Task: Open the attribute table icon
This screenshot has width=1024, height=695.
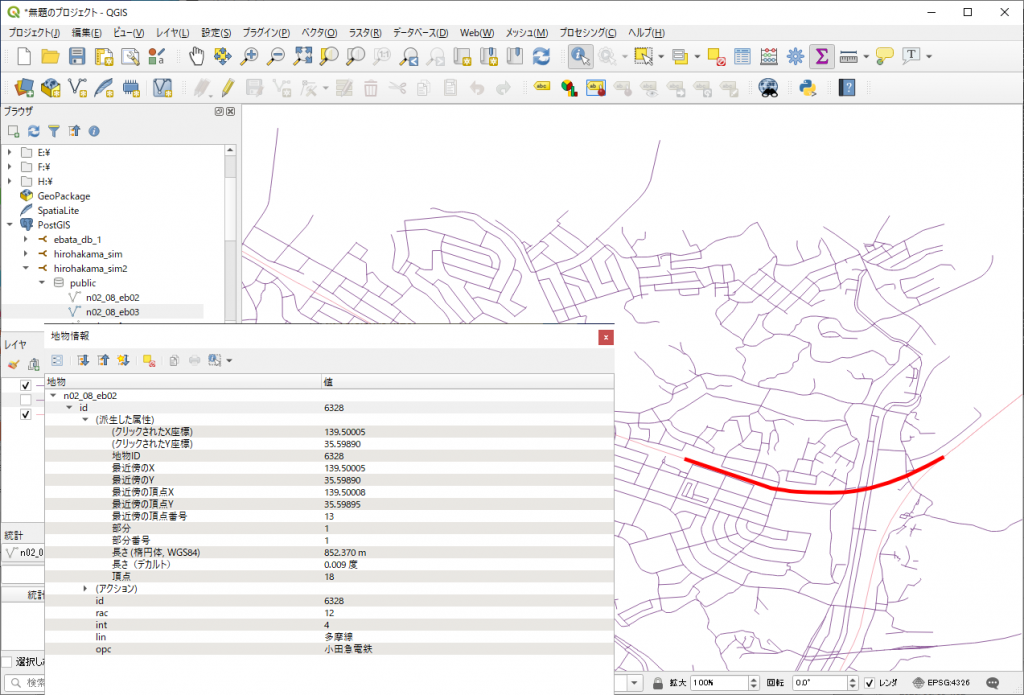Action: pyautogui.click(x=743, y=56)
